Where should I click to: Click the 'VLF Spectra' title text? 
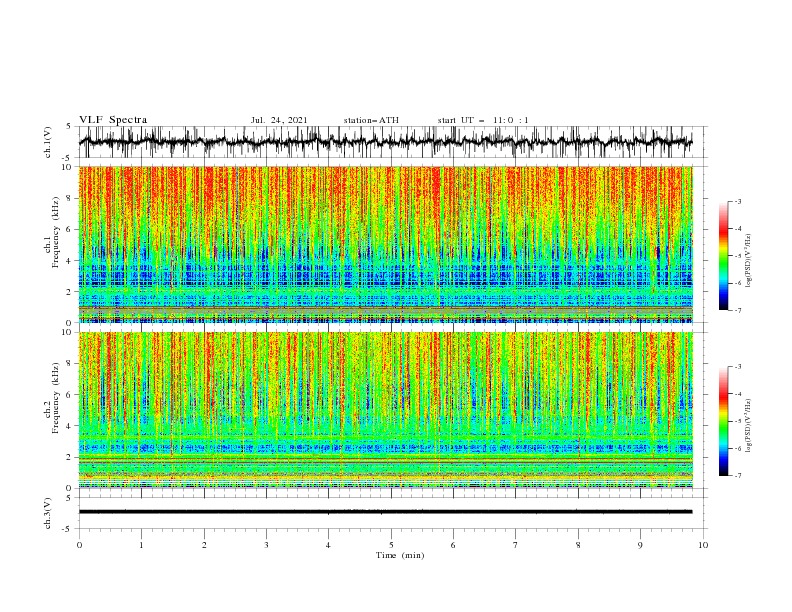pos(113,120)
